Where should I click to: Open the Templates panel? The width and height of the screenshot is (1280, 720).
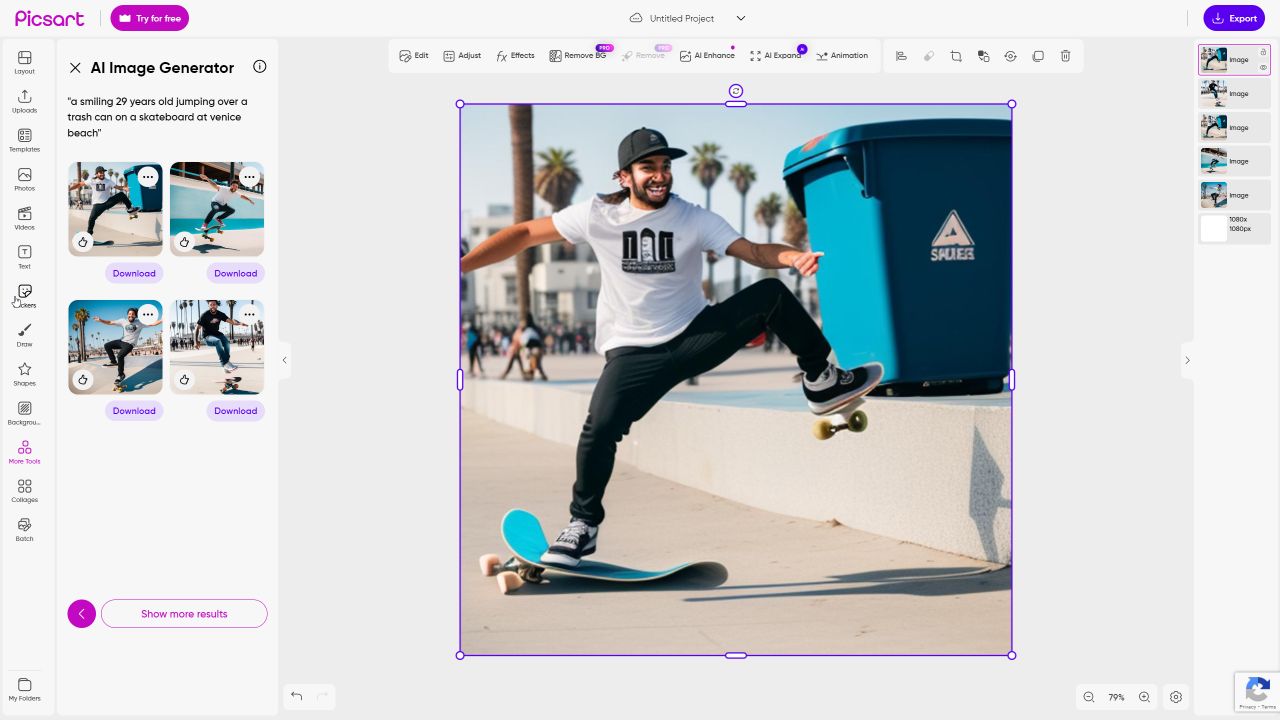[x=25, y=140]
